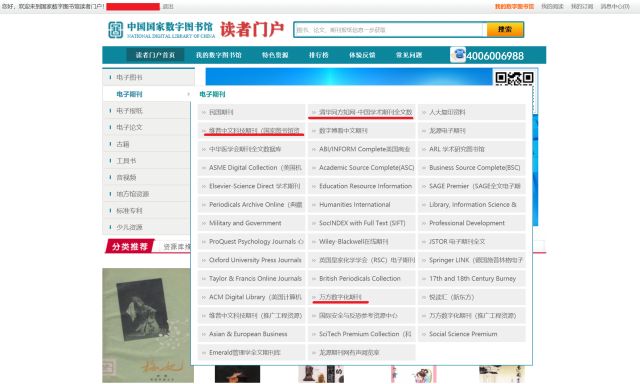The image size is (640, 384).
Task: Open the SAGE Premier link
Action: (475, 186)
